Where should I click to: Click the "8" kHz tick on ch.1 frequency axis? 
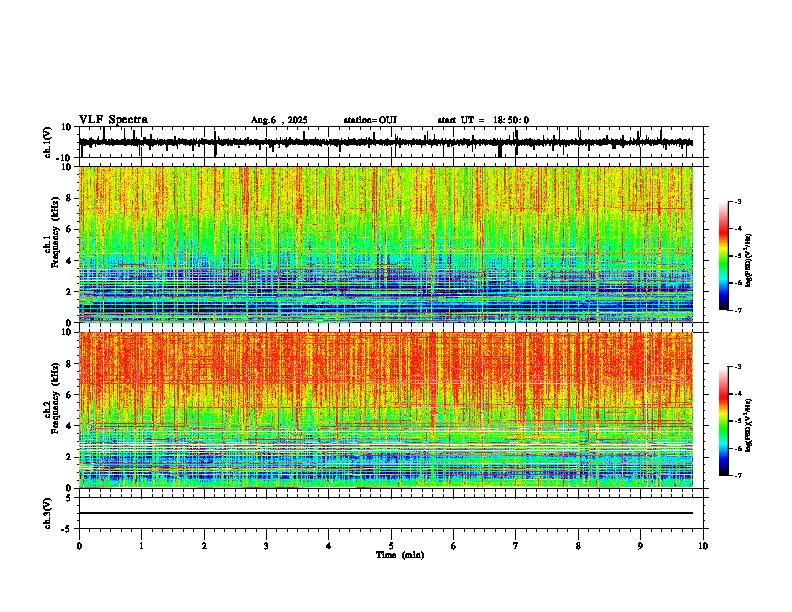(70, 198)
